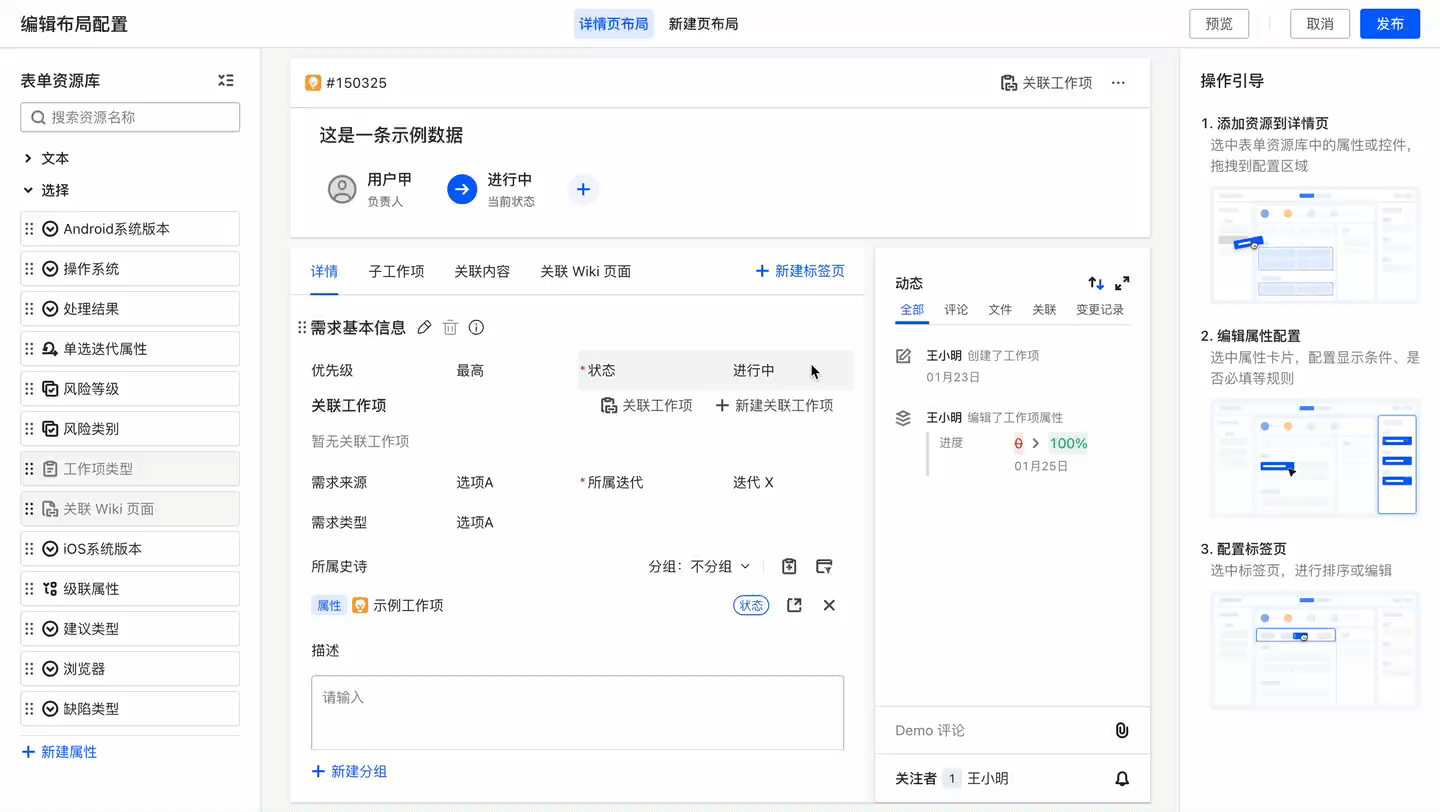The height and width of the screenshot is (812, 1440).
Task: Edit 需求基本信息 group with pencil icon
Action: (x=424, y=327)
